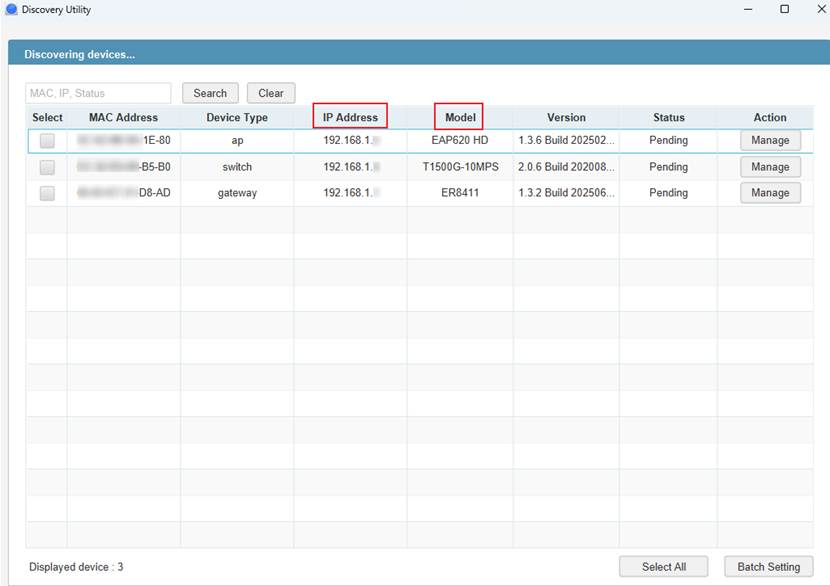This screenshot has height=586, width=830.
Task: Sort devices by Status column header
Action: click(668, 117)
